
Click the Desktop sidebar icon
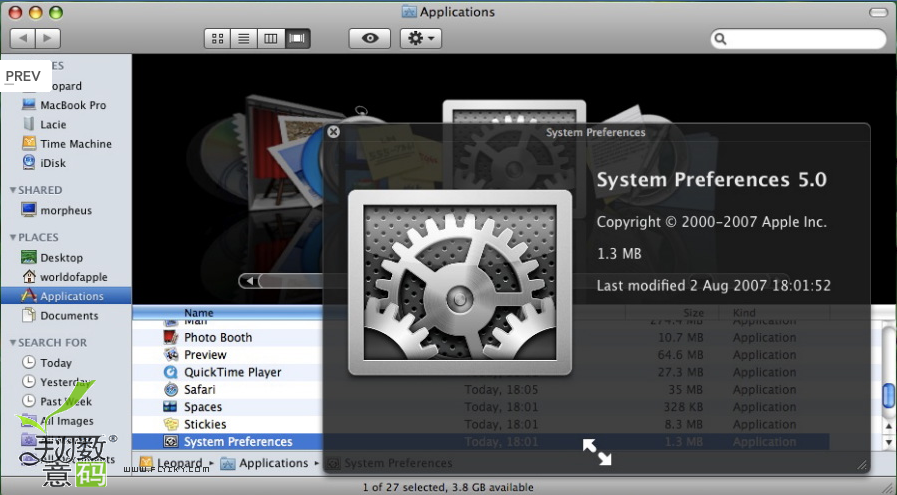pyautogui.click(x=29, y=257)
